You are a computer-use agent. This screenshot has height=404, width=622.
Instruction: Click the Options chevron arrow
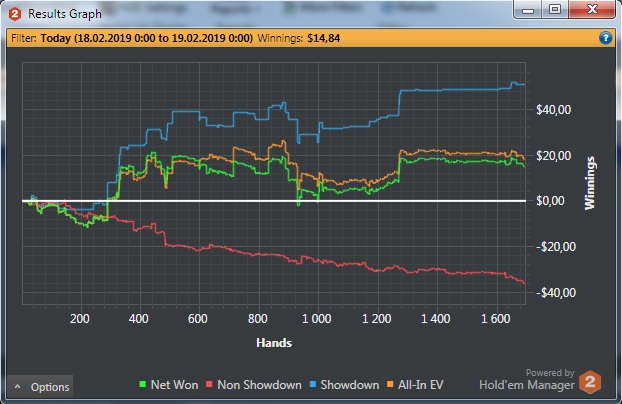point(18,386)
